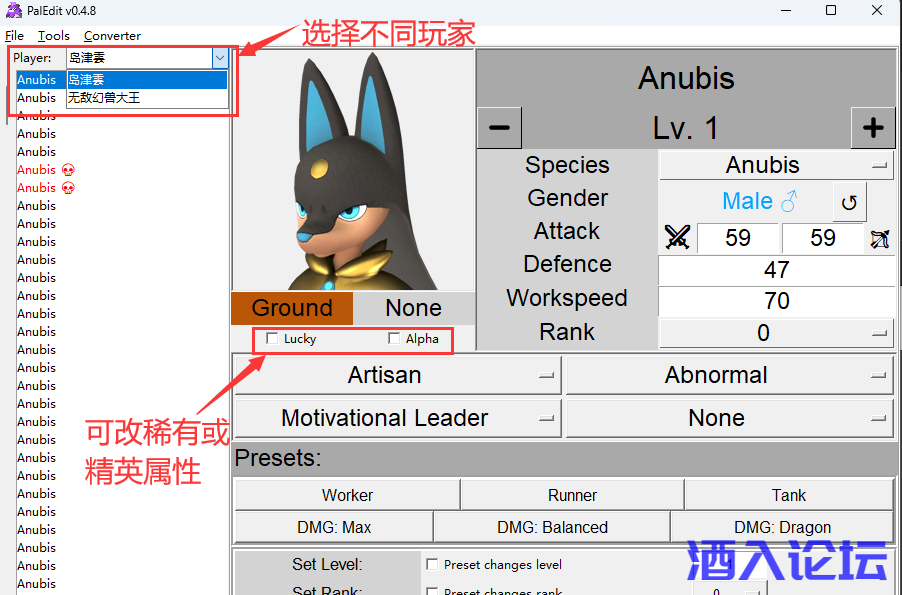The height and width of the screenshot is (595, 902).
Task: Enable the Alpha checkbox
Action: (394, 338)
